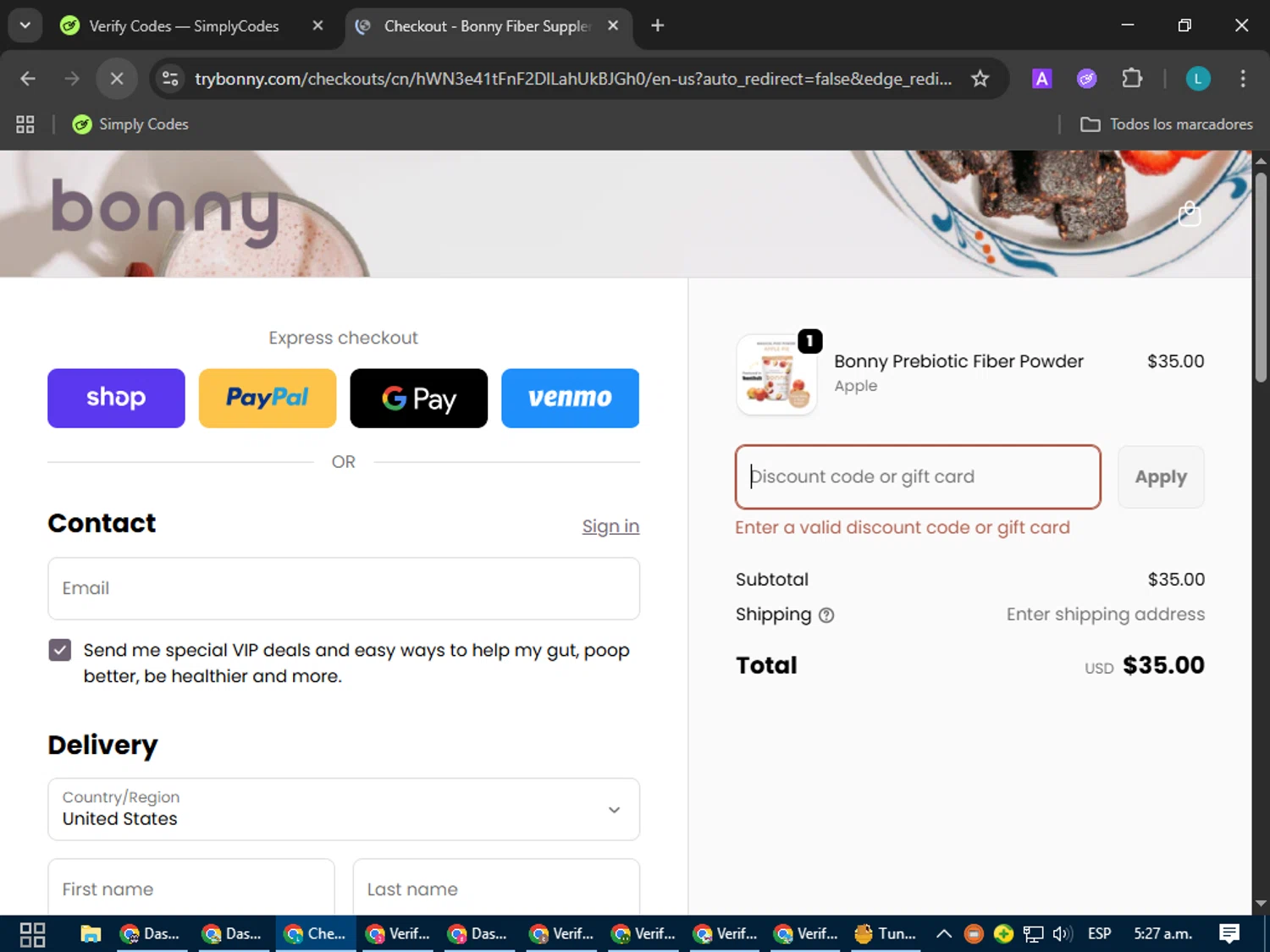This screenshot has width=1270, height=952.
Task: Select the Checkout - Bonny Fiber tab
Action: (x=487, y=26)
